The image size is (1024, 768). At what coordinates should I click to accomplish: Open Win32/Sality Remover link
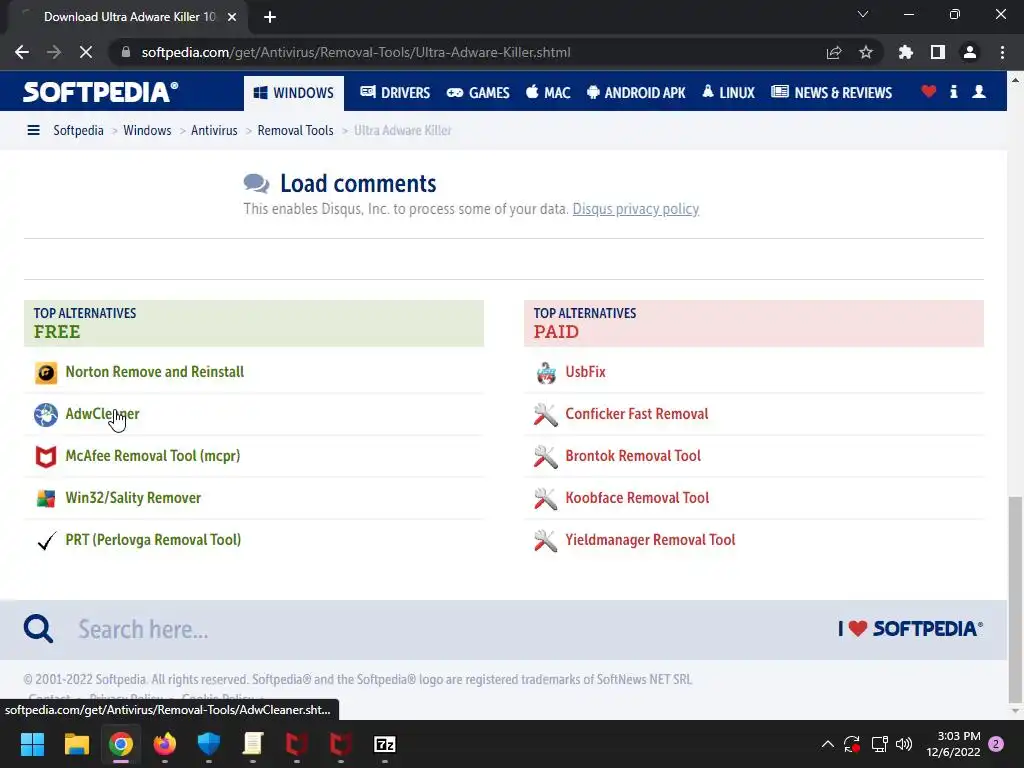[x=133, y=498]
